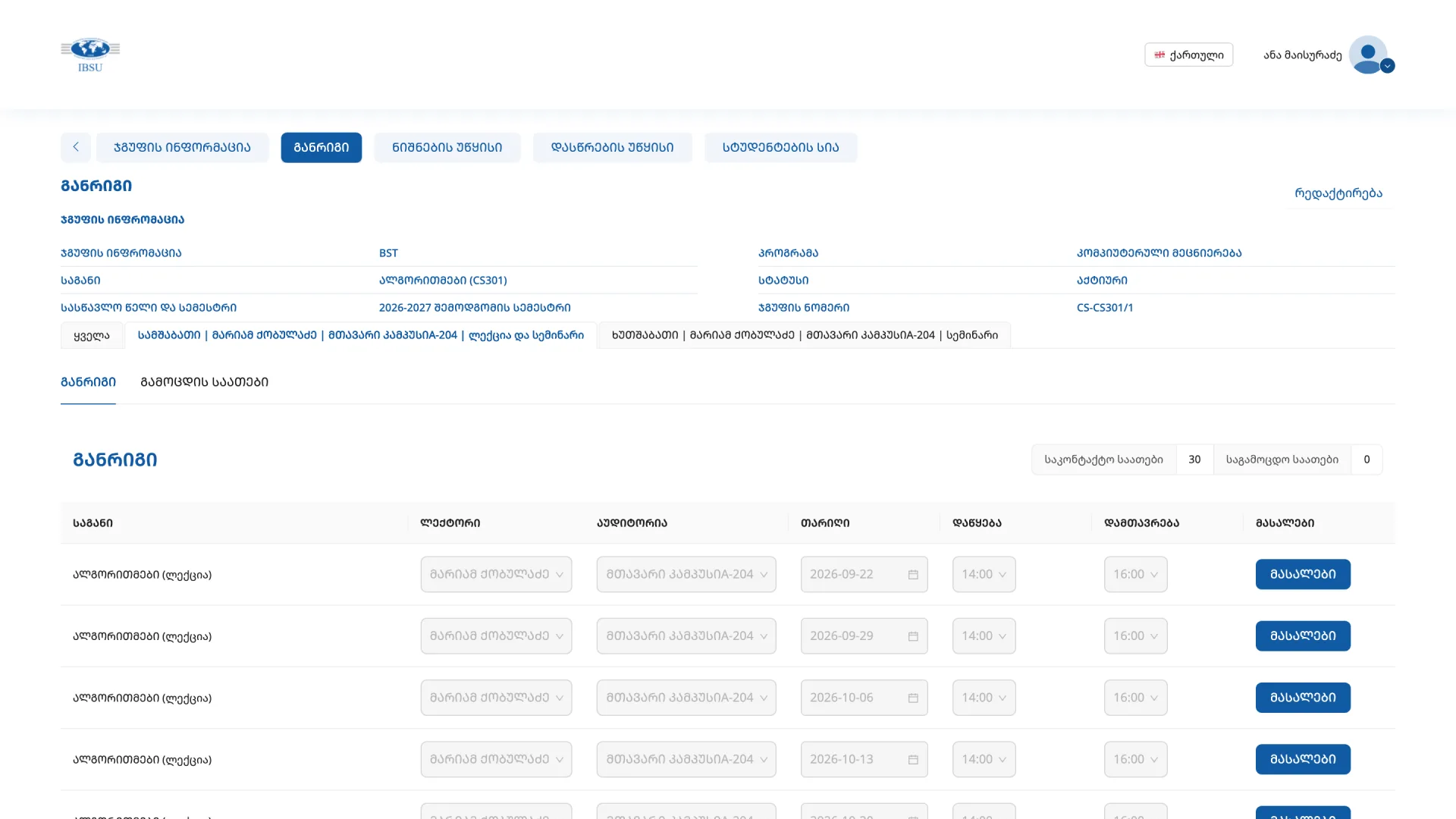Open the სტუდენტების სია tab

coord(781,147)
